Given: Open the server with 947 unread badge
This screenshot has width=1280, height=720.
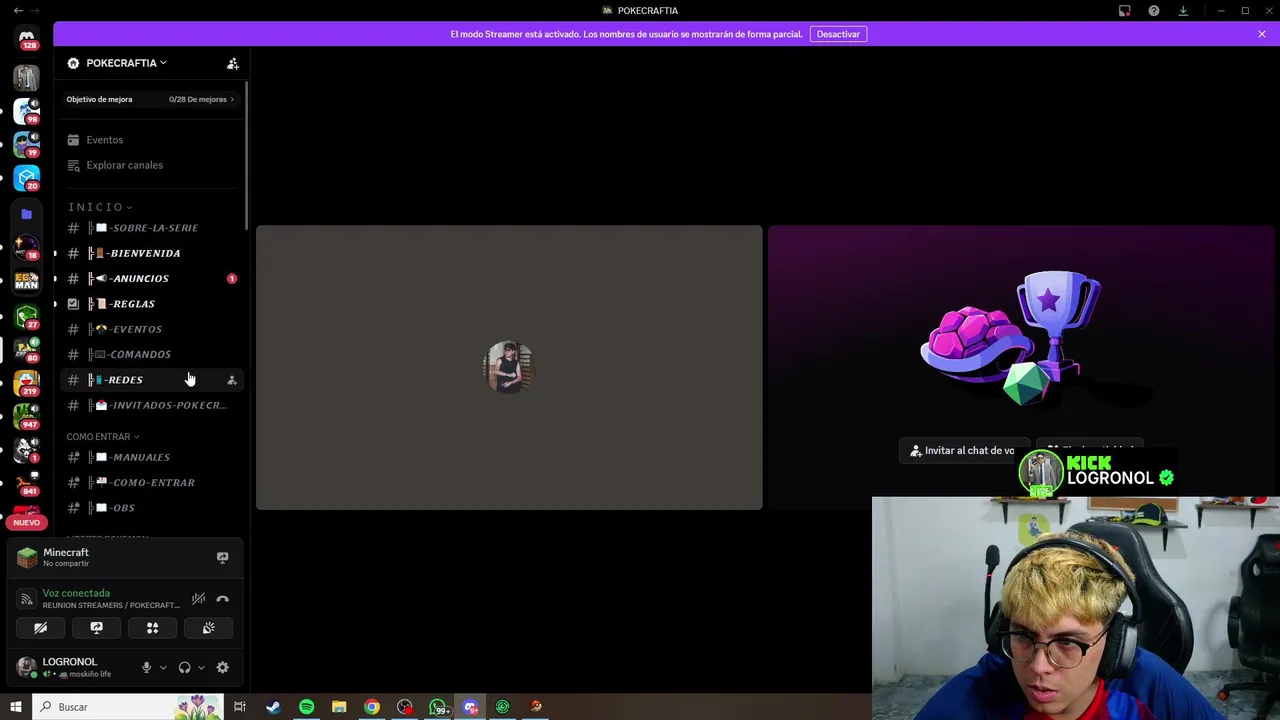Looking at the screenshot, I should pyautogui.click(x=27, y=417).
